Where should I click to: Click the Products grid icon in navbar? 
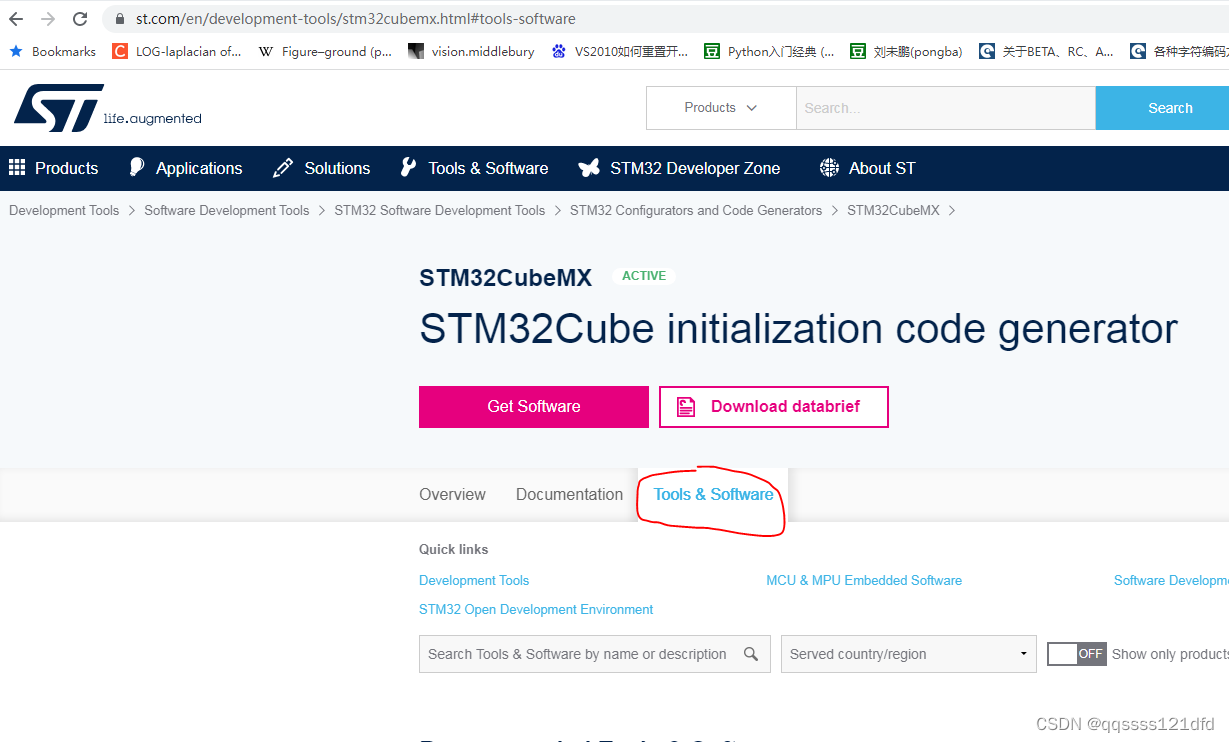(16, 168)
